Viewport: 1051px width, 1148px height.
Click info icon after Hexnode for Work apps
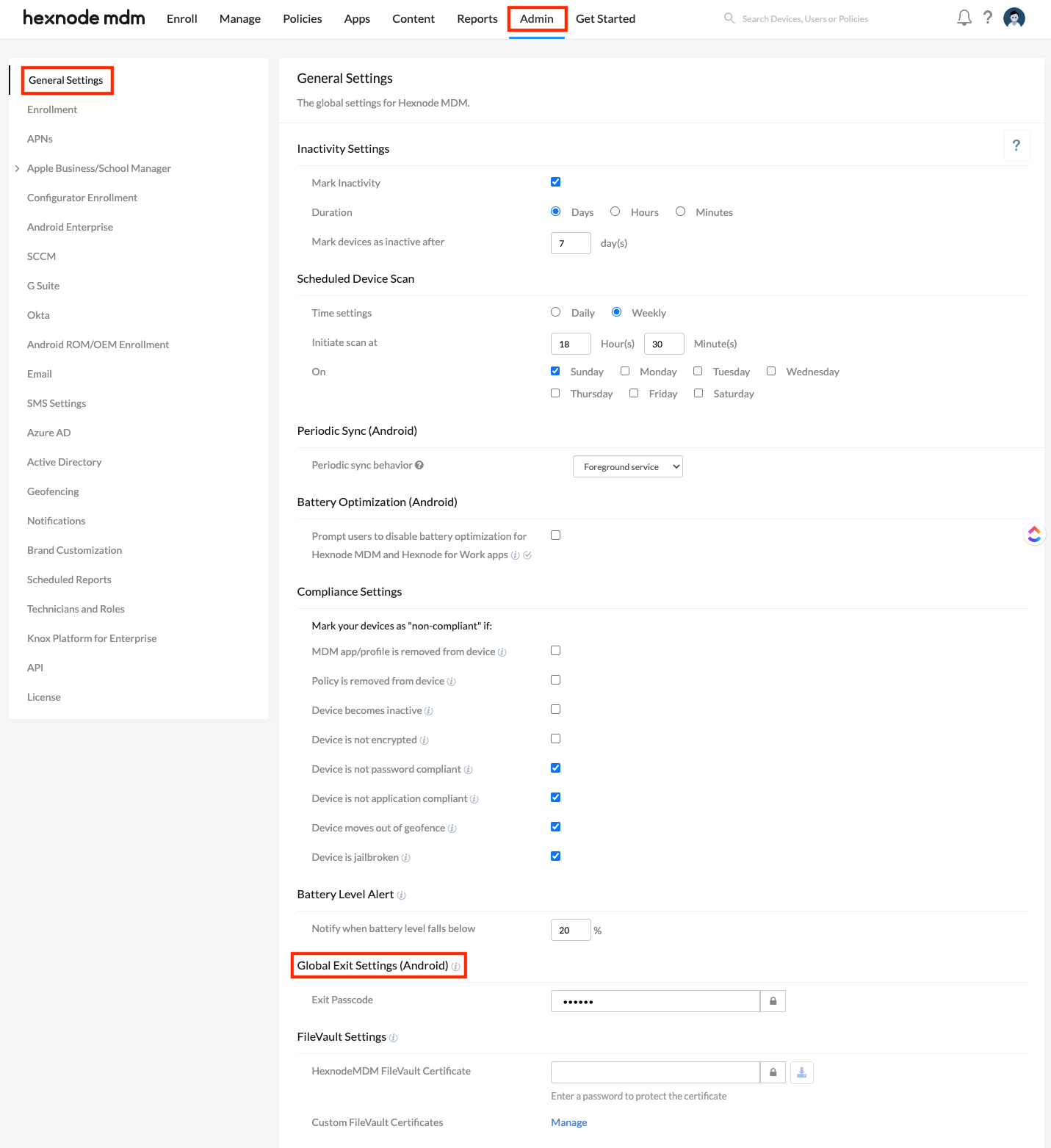point(516,555)
